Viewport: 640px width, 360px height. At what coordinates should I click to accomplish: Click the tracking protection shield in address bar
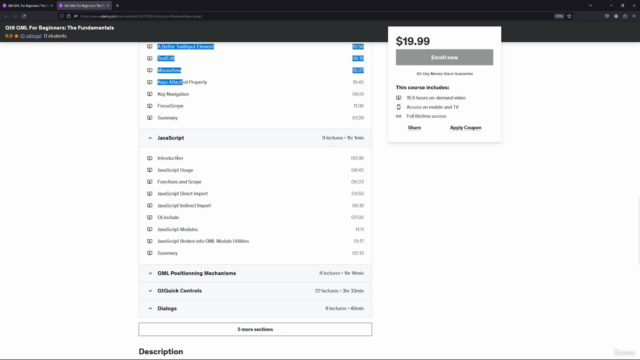pos(62,16)
